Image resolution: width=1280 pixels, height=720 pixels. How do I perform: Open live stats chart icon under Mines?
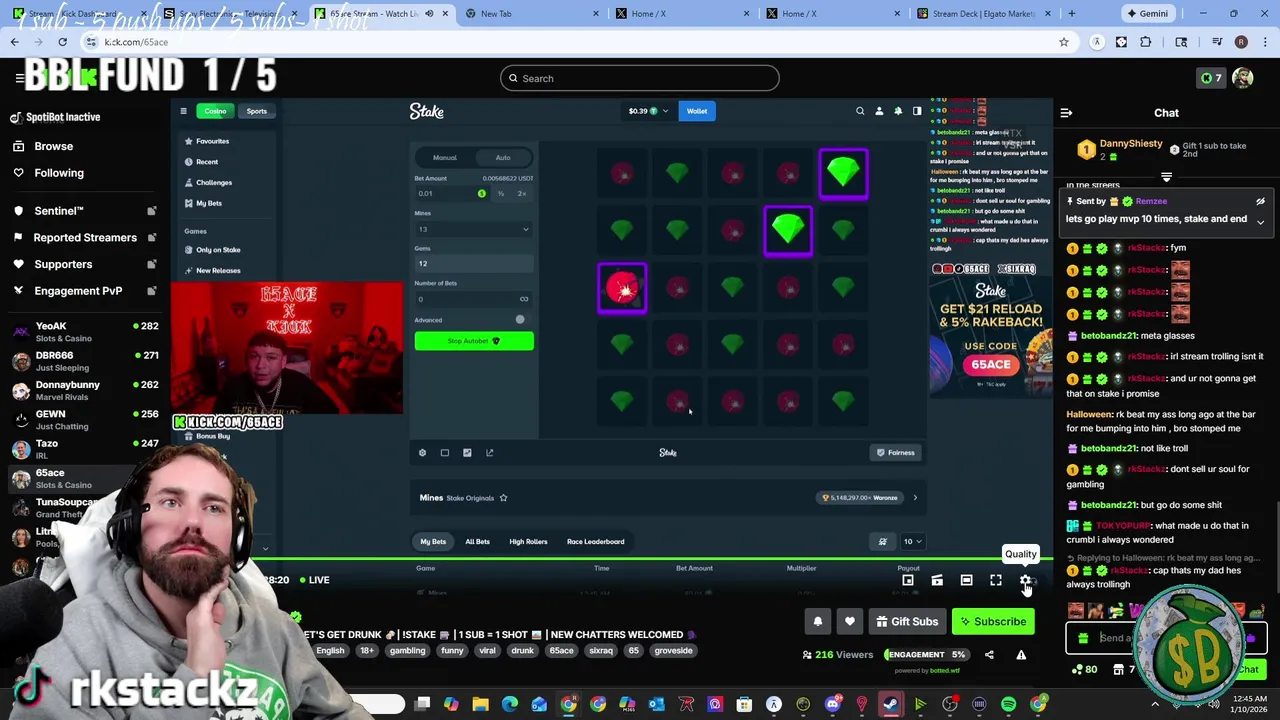click(x=467, y=453)
